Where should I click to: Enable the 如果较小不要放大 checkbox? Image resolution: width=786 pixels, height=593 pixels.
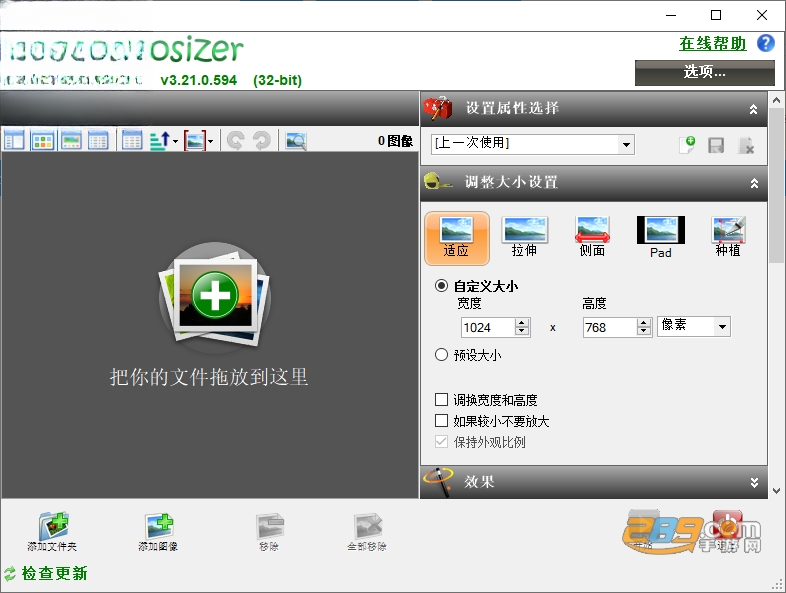[x=441, y=421]
